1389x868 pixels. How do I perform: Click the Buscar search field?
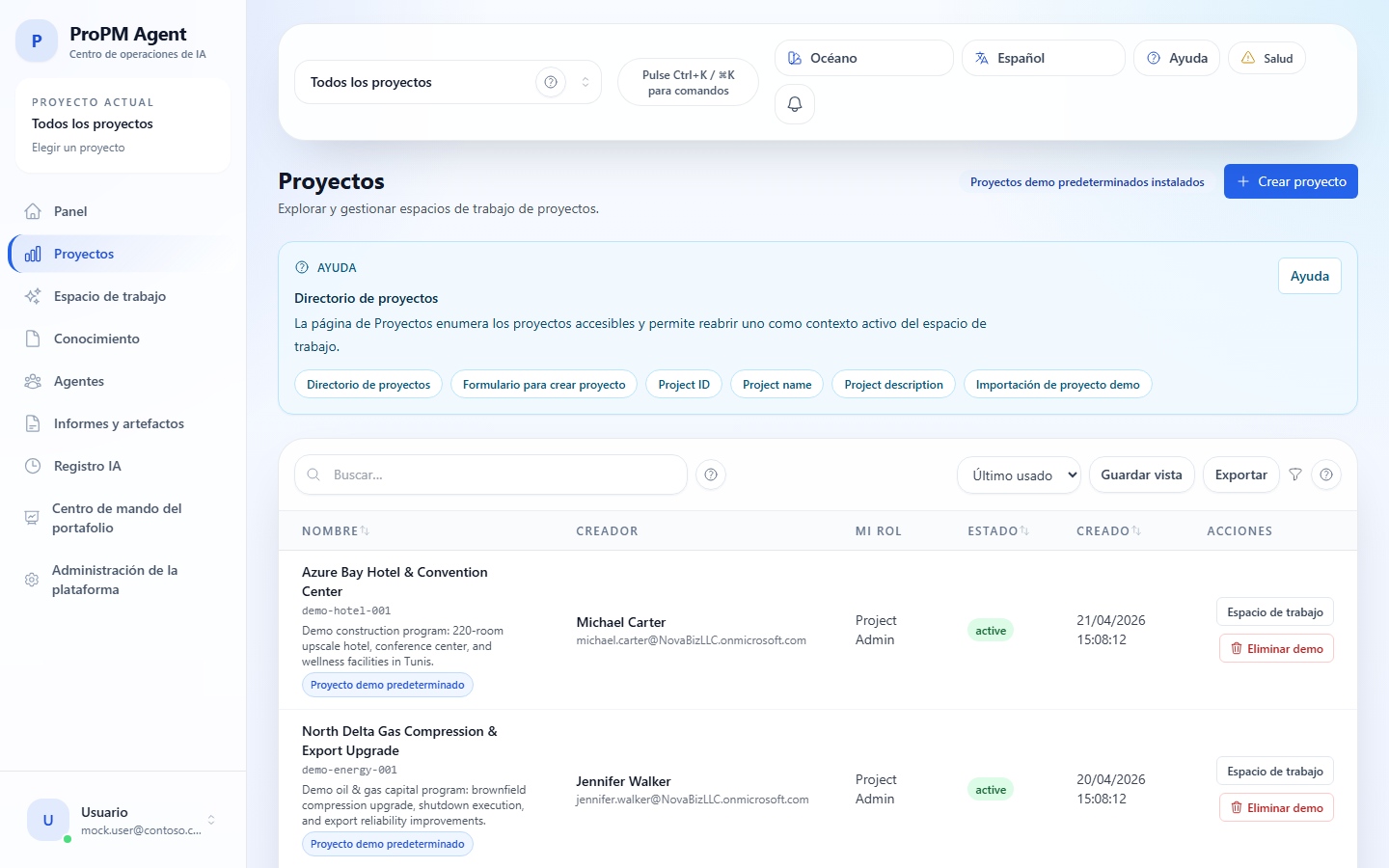pyautogui.click(x=502, y=475)
